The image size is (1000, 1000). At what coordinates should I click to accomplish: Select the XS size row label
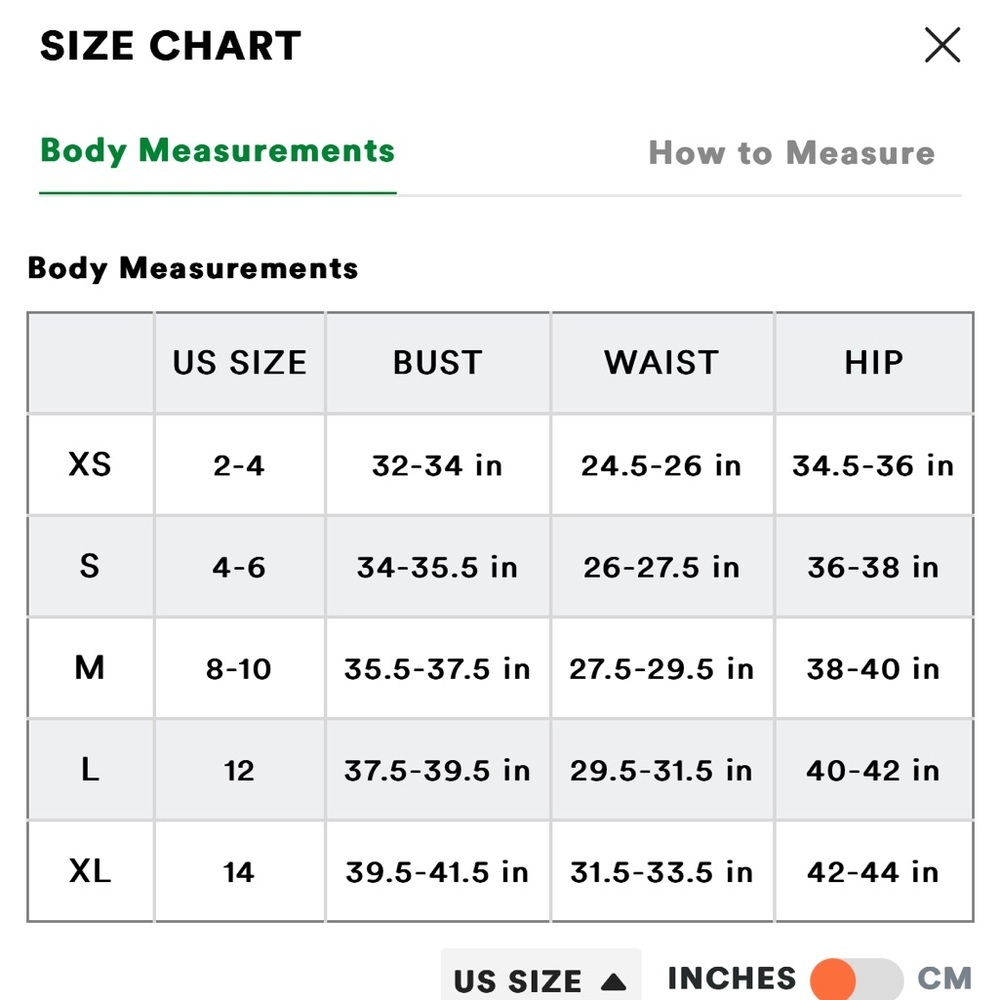90,464
